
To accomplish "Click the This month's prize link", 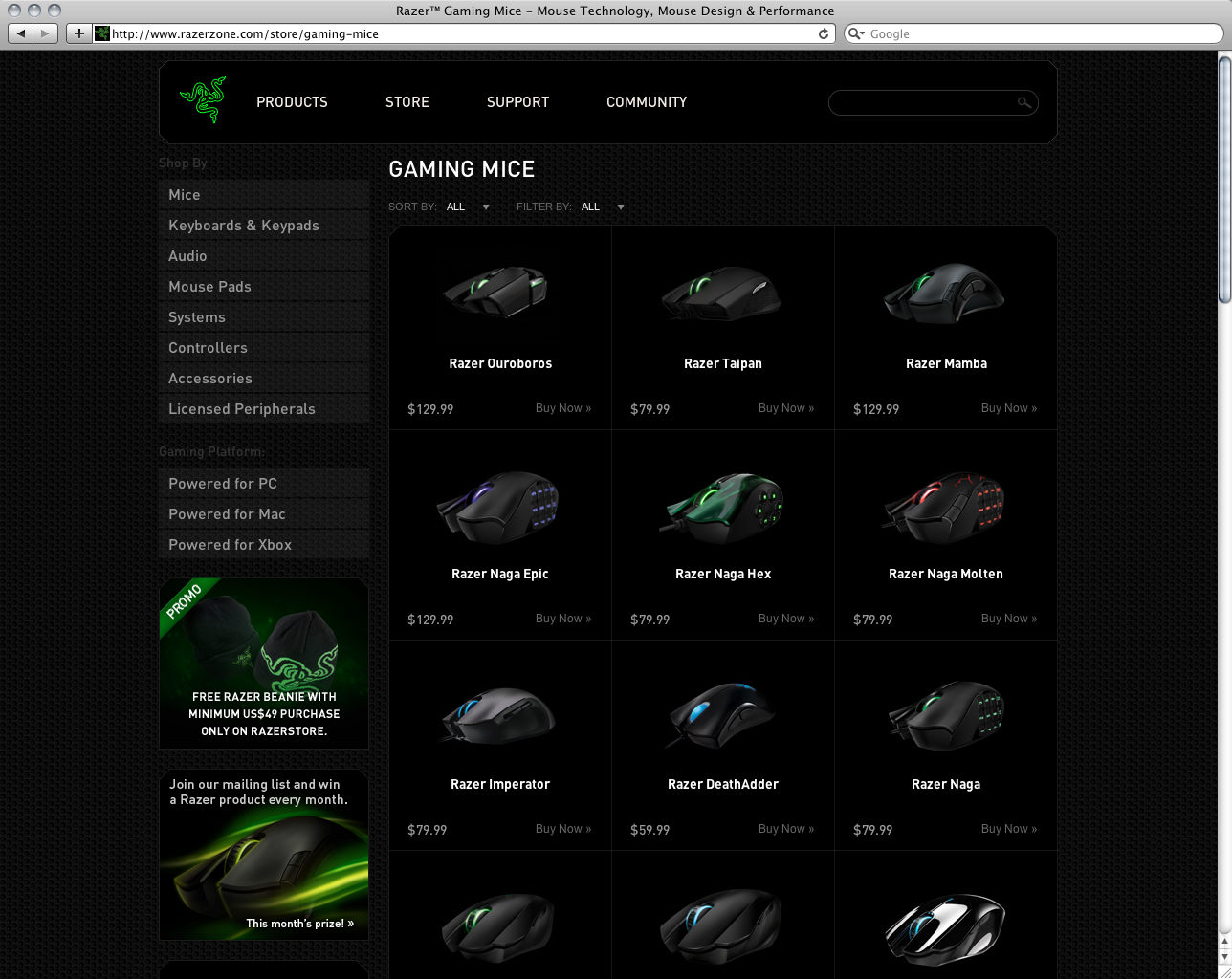I will click(x=299, y=924).
